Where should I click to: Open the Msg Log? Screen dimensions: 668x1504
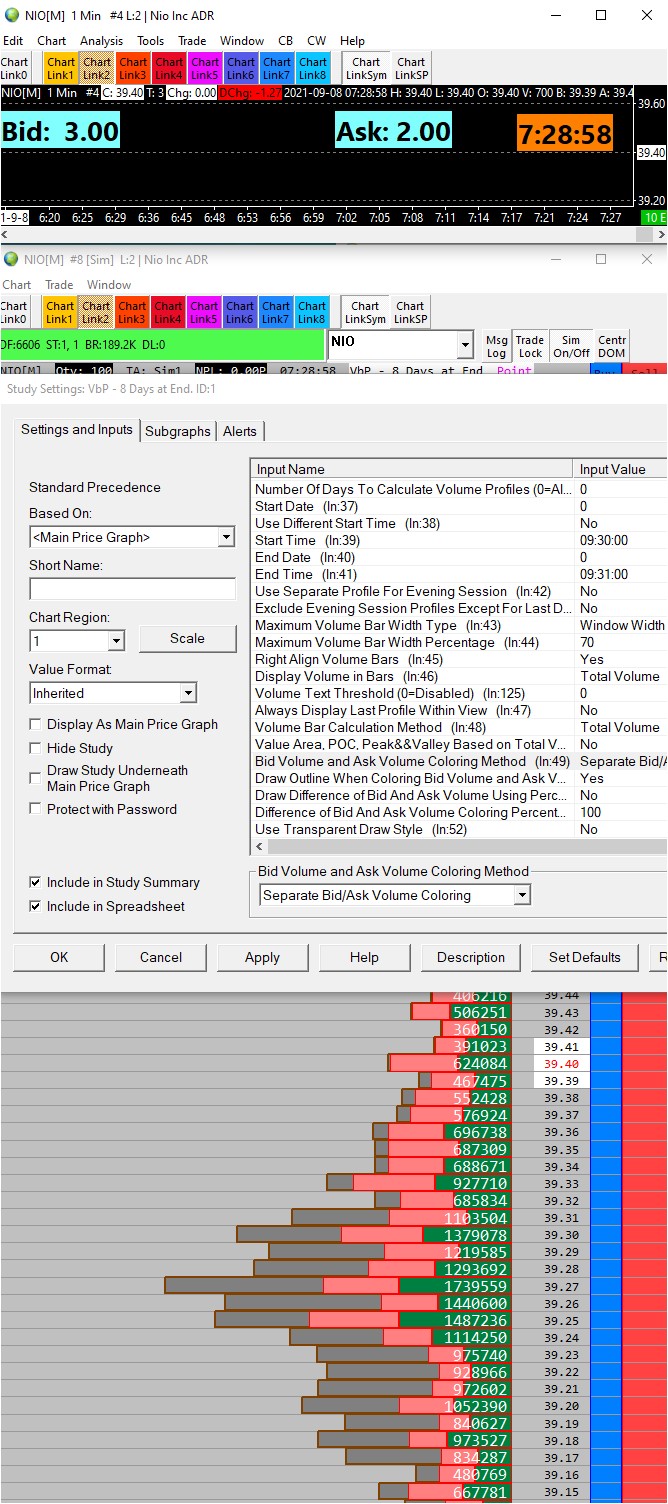496,346
